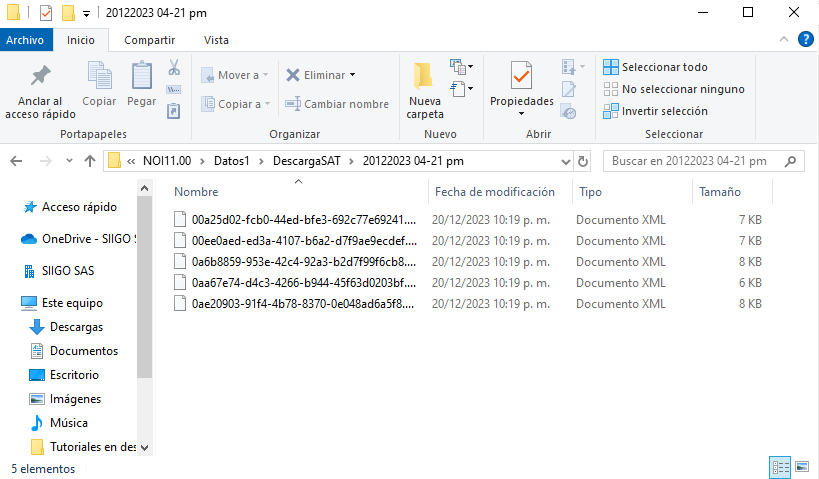Viewport: 819px width, 479px height.
Task: Open the Archivo menu tab
Action: pyautogui.click(x=25, y=40)
